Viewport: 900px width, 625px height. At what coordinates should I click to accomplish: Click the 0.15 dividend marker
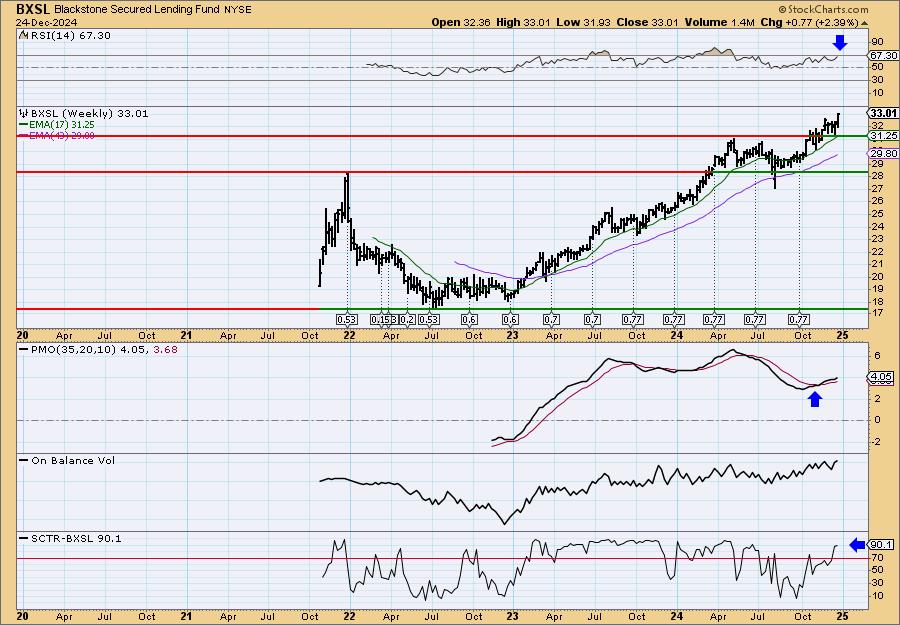380,320
